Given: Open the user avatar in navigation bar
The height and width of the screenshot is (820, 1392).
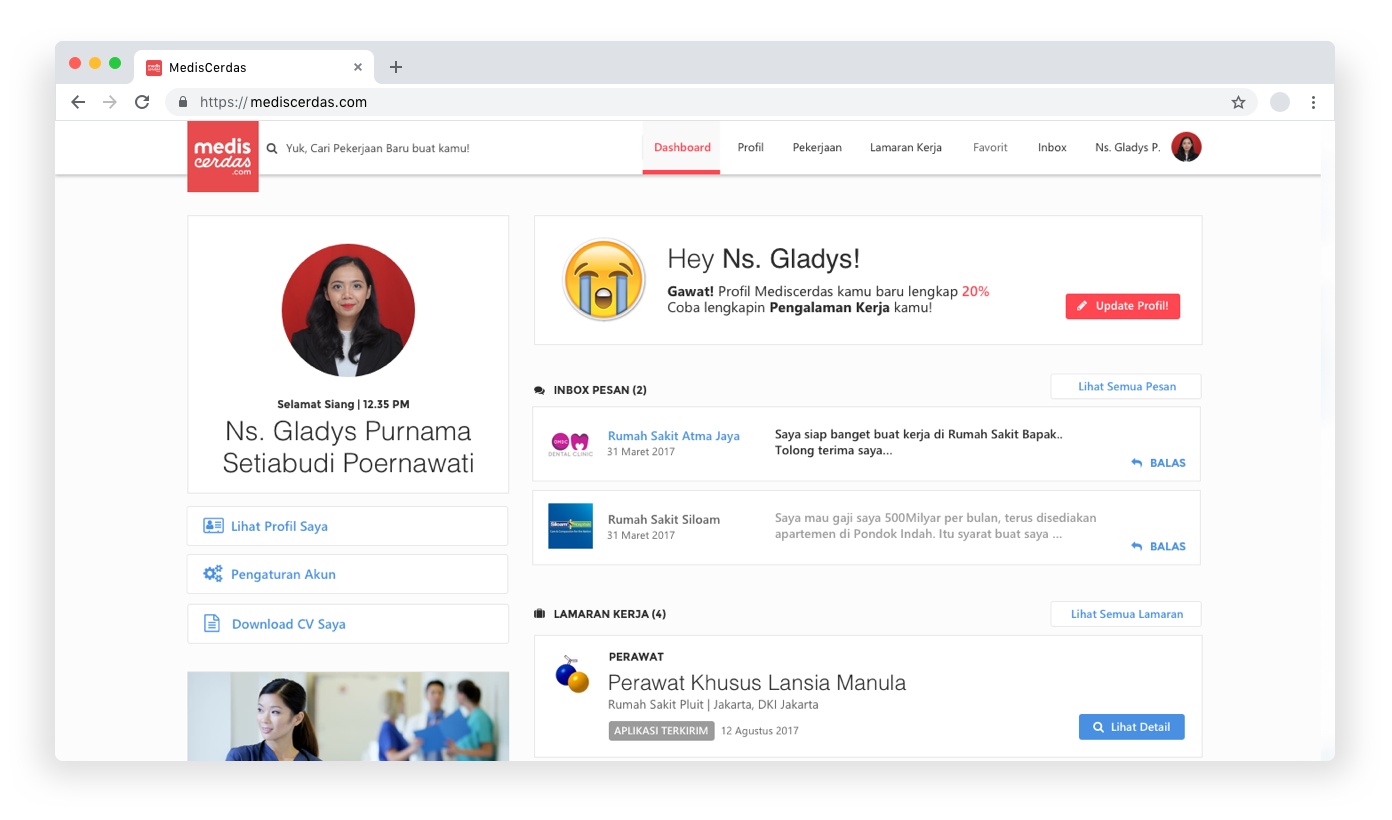Looking at the screenshot, I should click(x=1186, y=147).
